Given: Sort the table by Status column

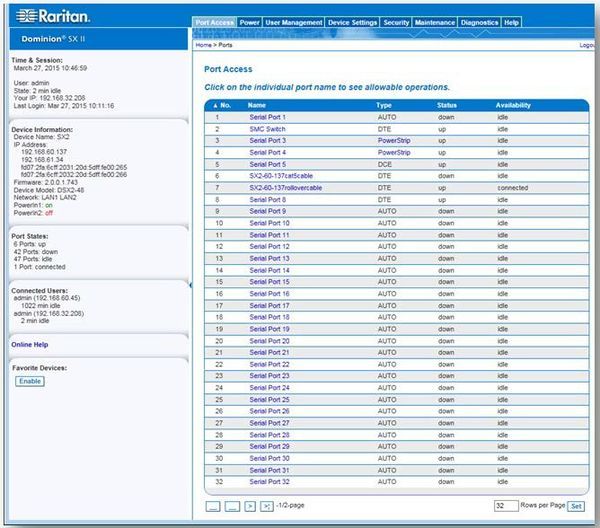Looking at the screenshot, I should 447,105.
